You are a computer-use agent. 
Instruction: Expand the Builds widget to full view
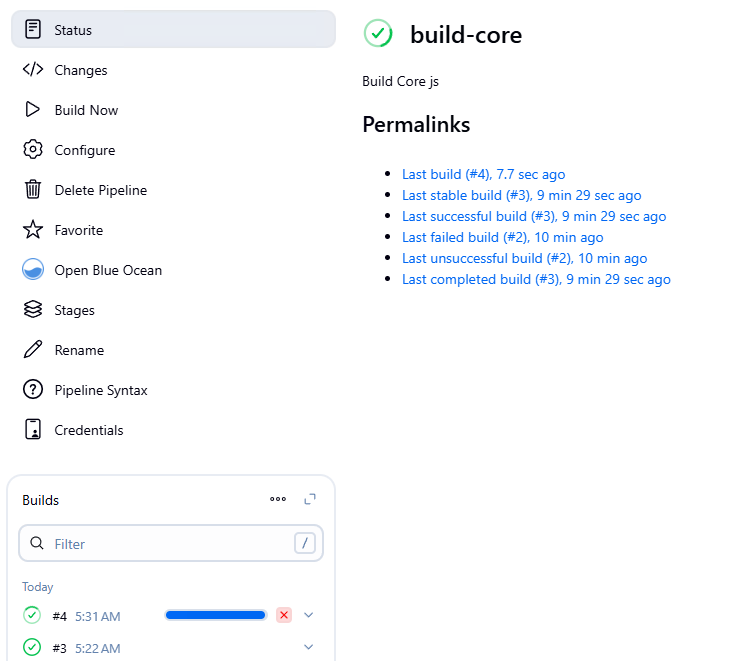click(310, 499)
